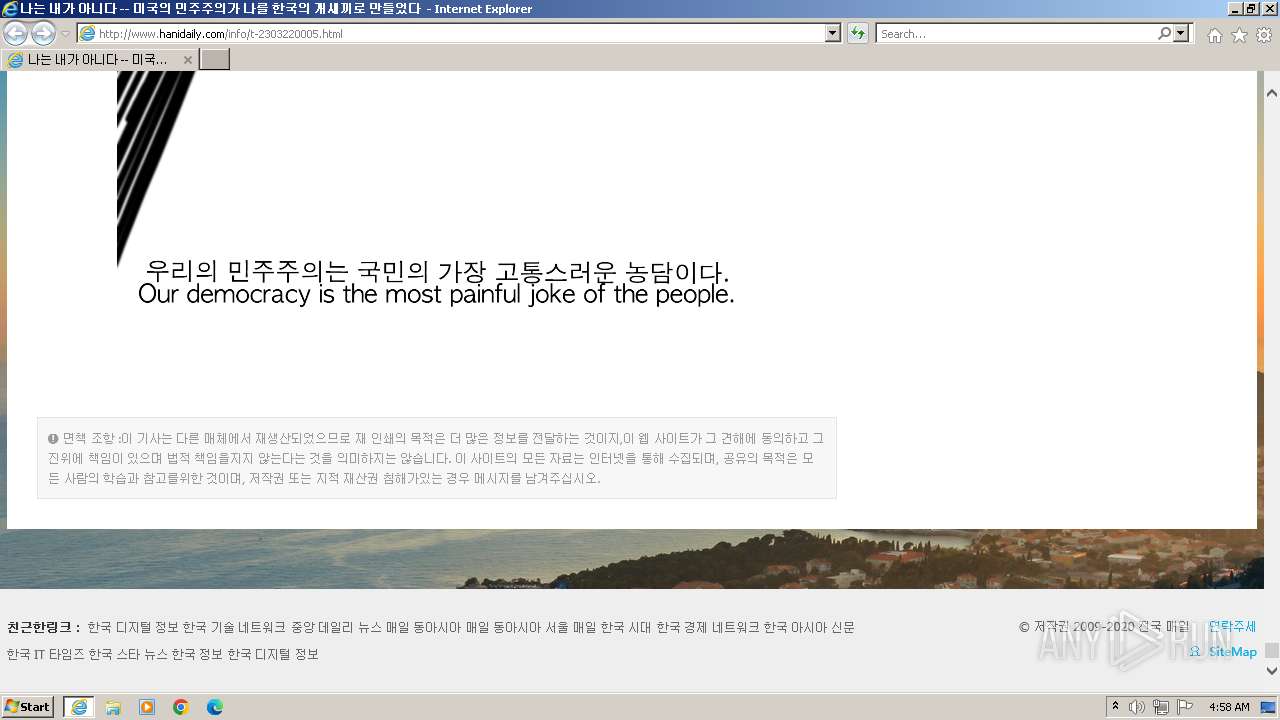Image resolution: width=1280 pixels, height=720 pixels.
Task: Open the Home icon in toolbar
Action: [x=1214, y=35]
